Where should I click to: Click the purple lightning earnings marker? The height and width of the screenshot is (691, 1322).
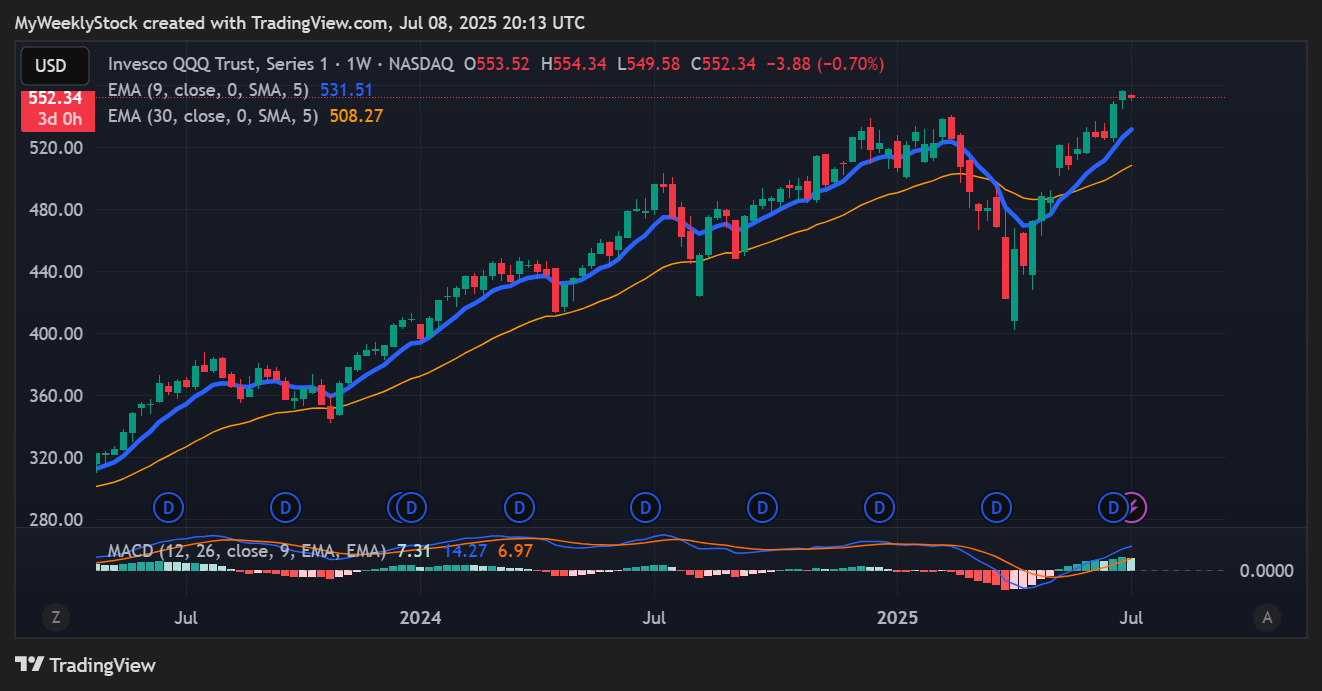pos(1134,507)
